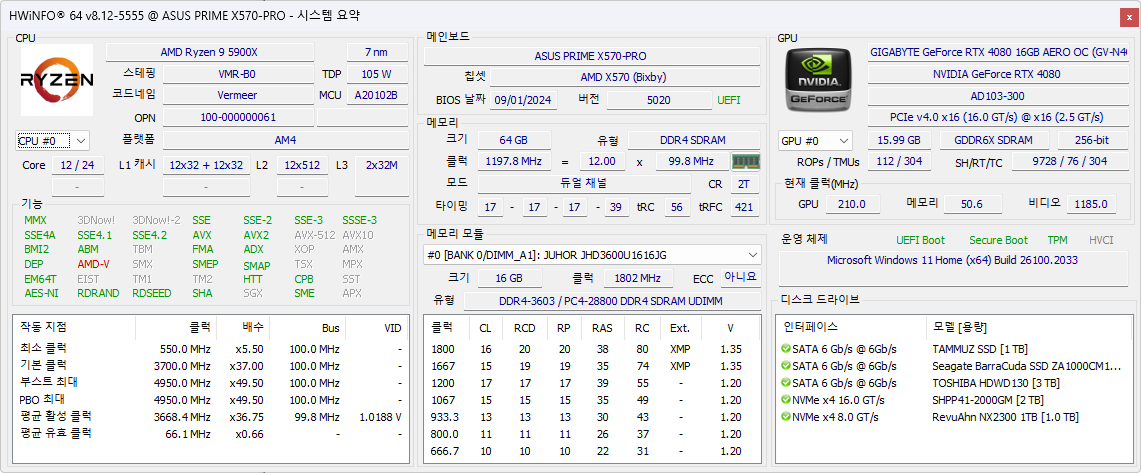Image resolution: width=1141 pixels, height=473 pixels.
Task: Click the tRFC 421 value
Action: click(x=743, y=207)
